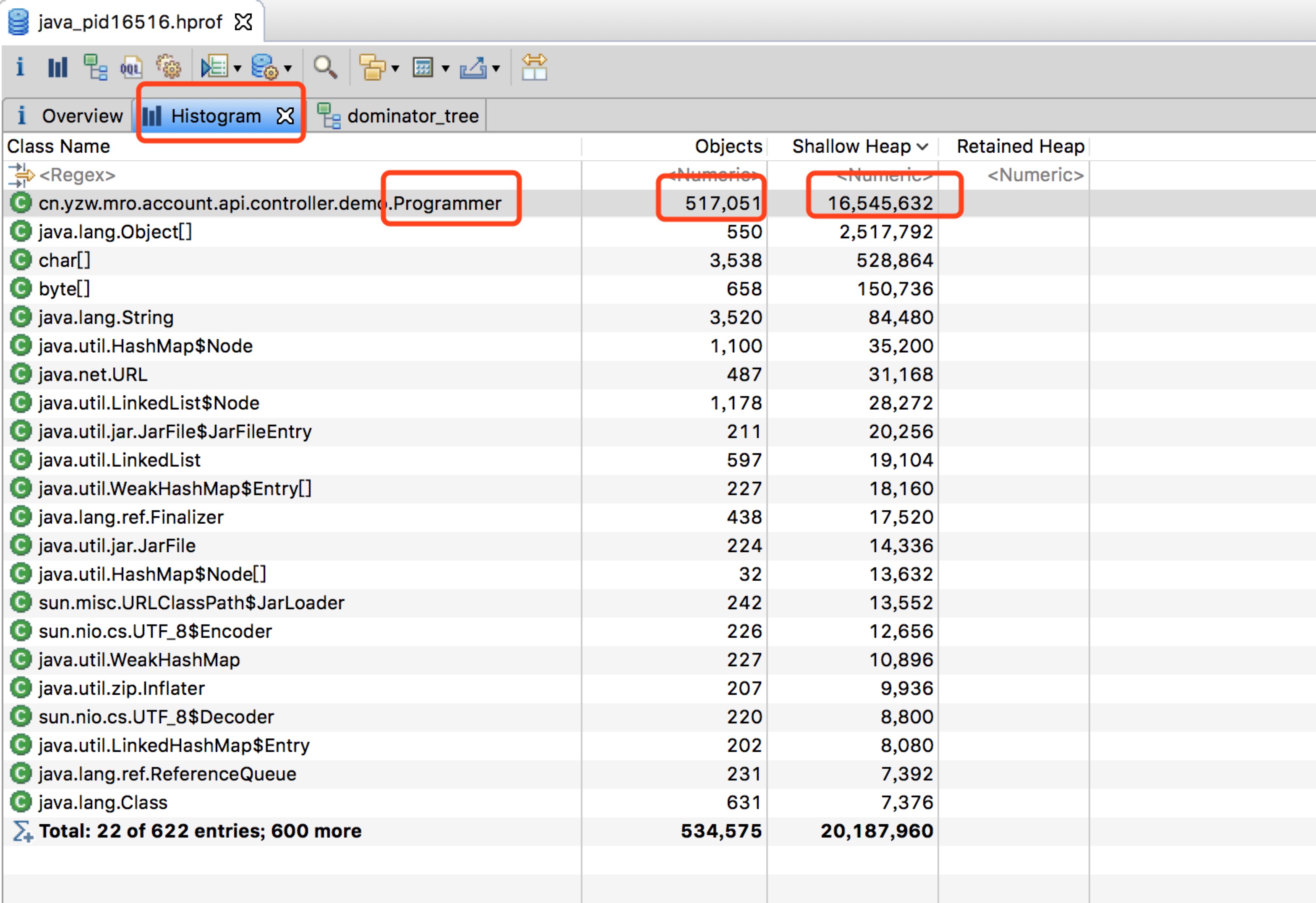Open the export dropdown arrow
This screenshot has width=1316, height=903.
coord(496,69)
